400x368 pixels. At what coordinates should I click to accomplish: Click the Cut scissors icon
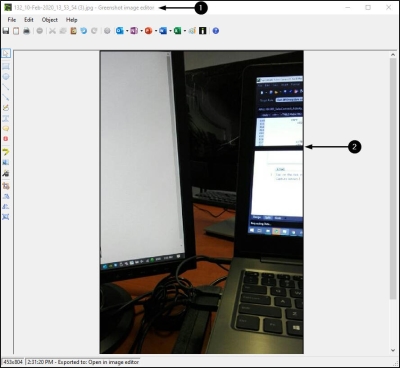point(52,31)
